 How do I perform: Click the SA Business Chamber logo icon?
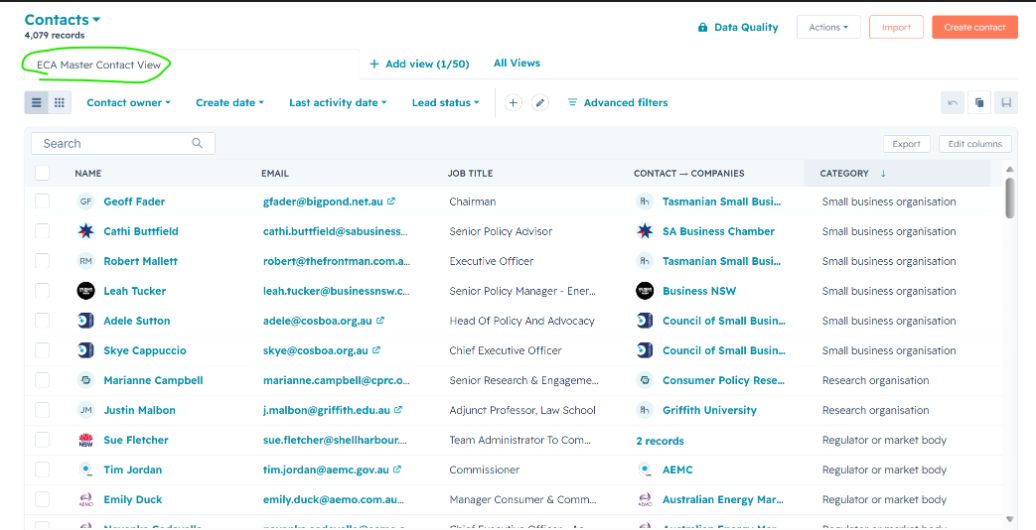pos(645,231)
